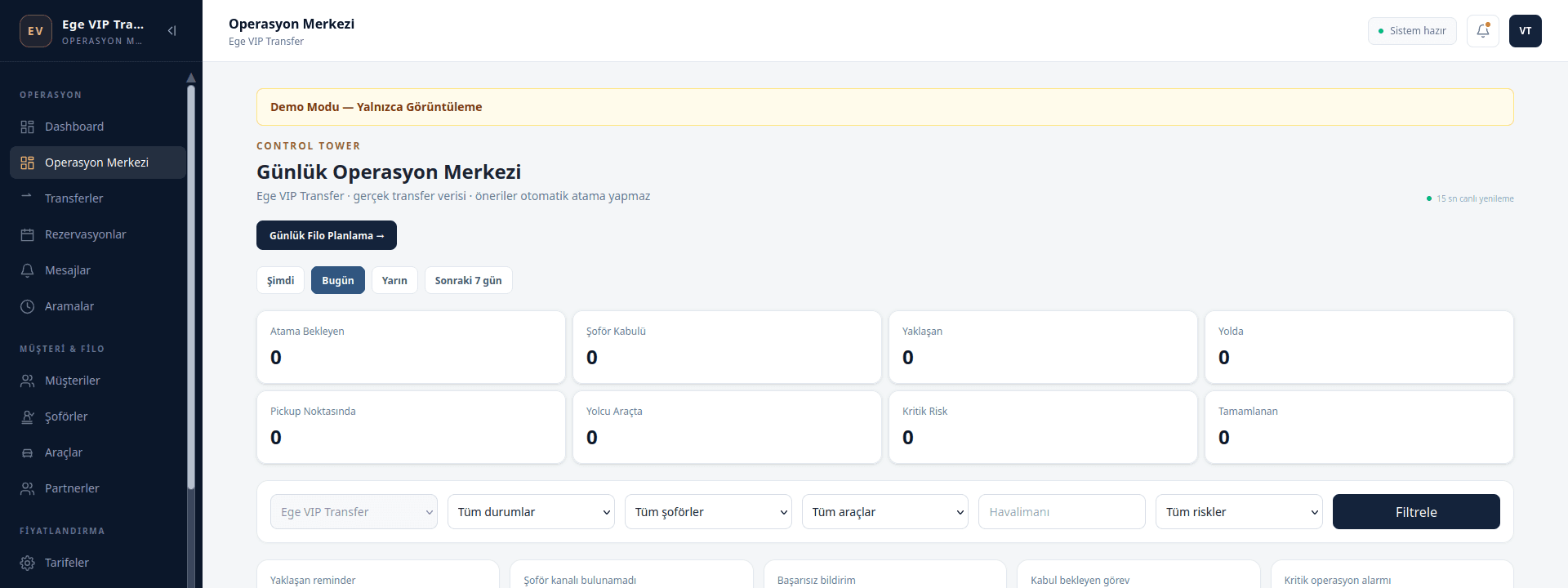1568x588 pixels.
Task: Click the Havalimanı input field
Action: (1062, 512)
